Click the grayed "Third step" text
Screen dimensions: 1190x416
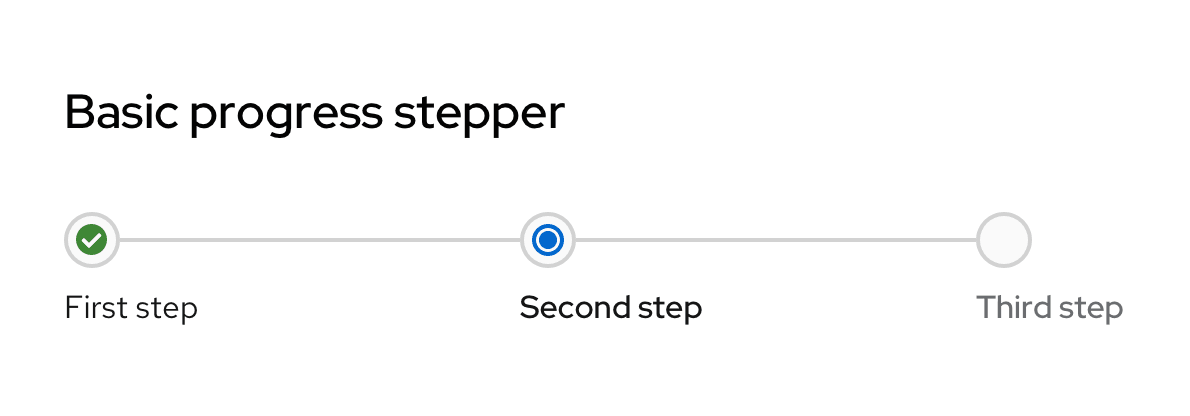coord(1049,308)
